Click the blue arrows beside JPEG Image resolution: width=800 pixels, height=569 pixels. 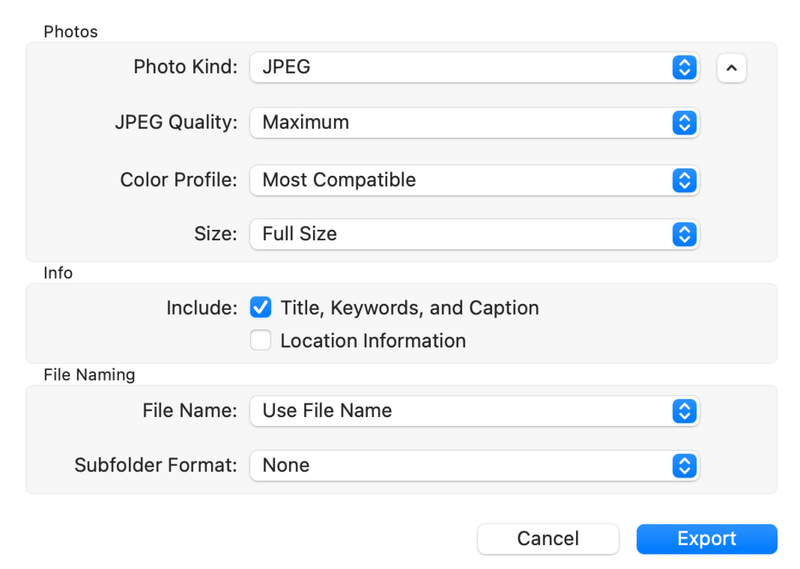pyautogui.click(x=684, y=68)
